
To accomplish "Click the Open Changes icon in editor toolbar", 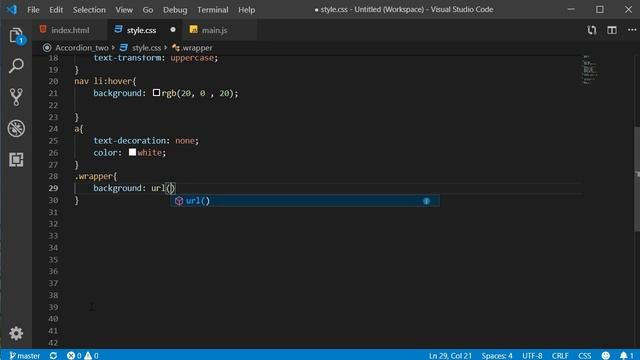I will click(x=591, y=30).
